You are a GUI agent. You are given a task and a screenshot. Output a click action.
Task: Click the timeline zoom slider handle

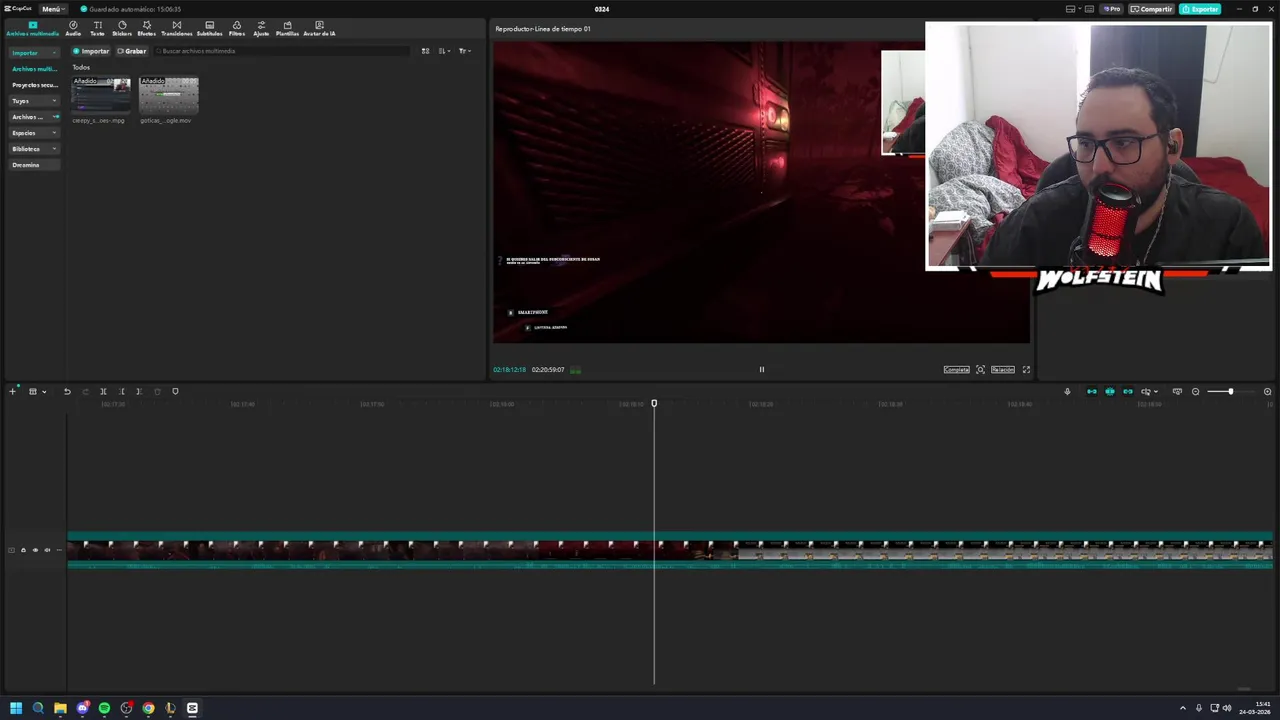pos(1230,391)
